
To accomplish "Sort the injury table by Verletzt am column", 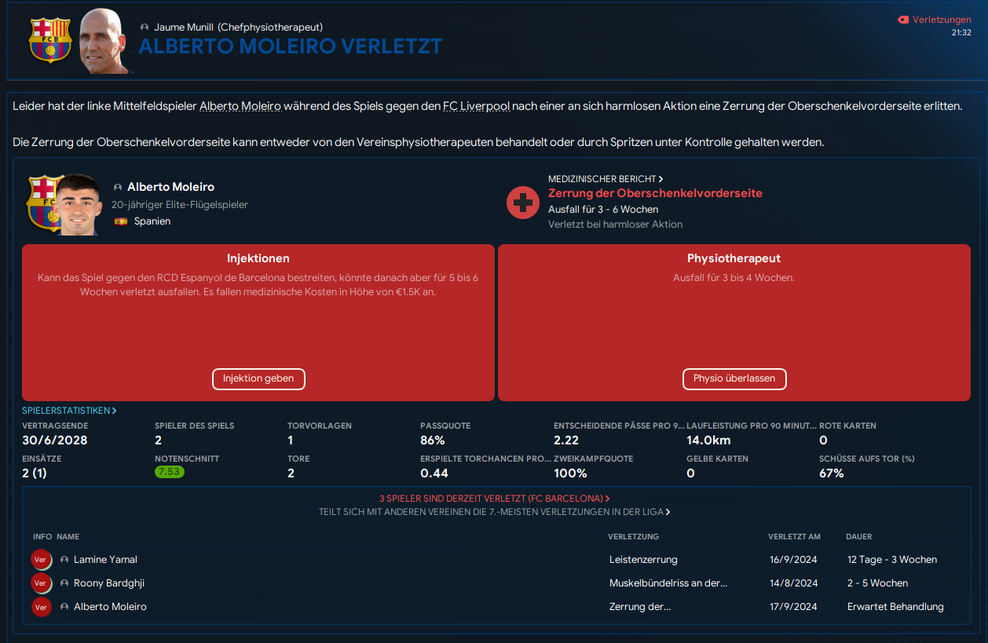I will 794,537.
